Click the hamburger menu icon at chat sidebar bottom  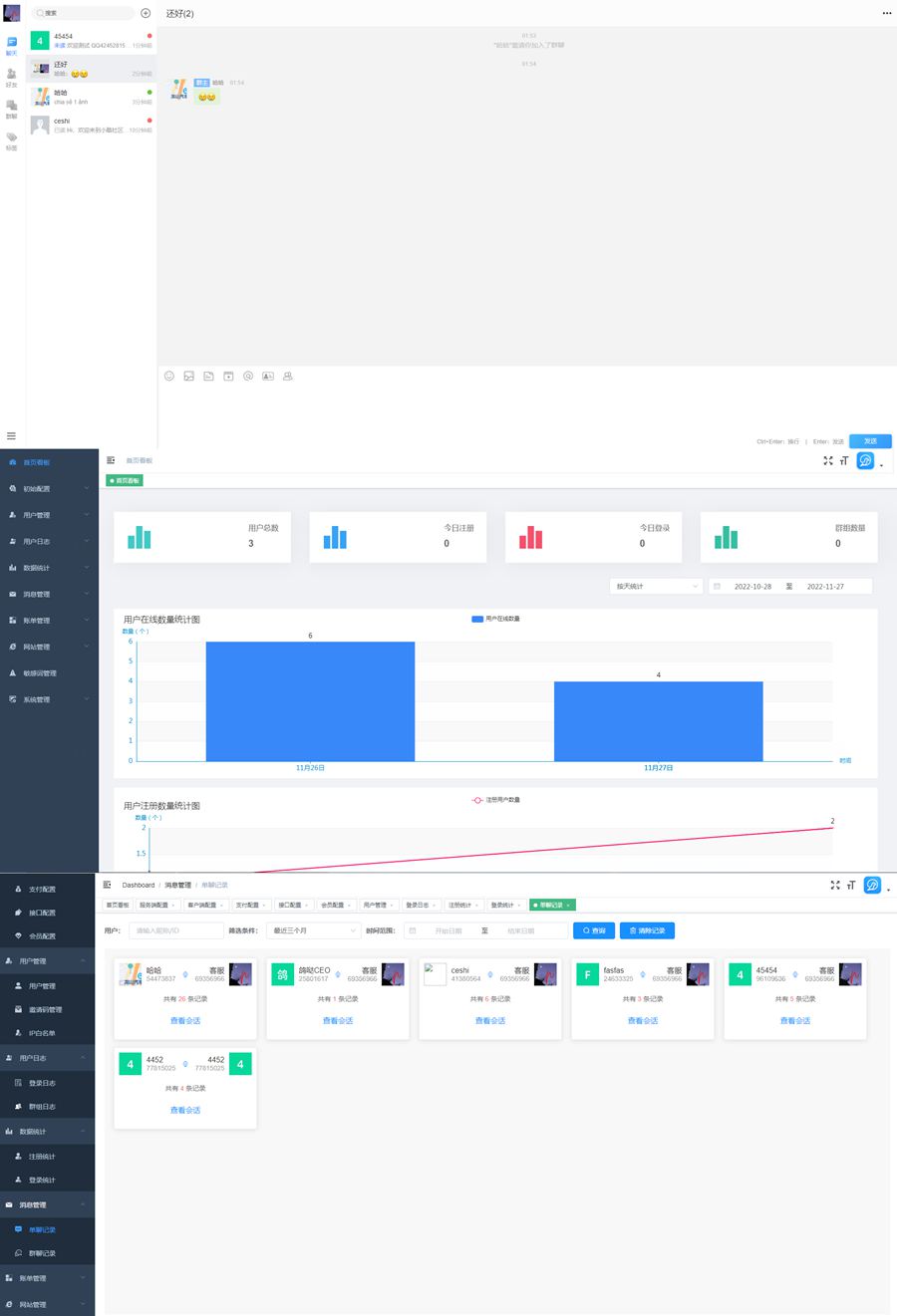(12, 436)
